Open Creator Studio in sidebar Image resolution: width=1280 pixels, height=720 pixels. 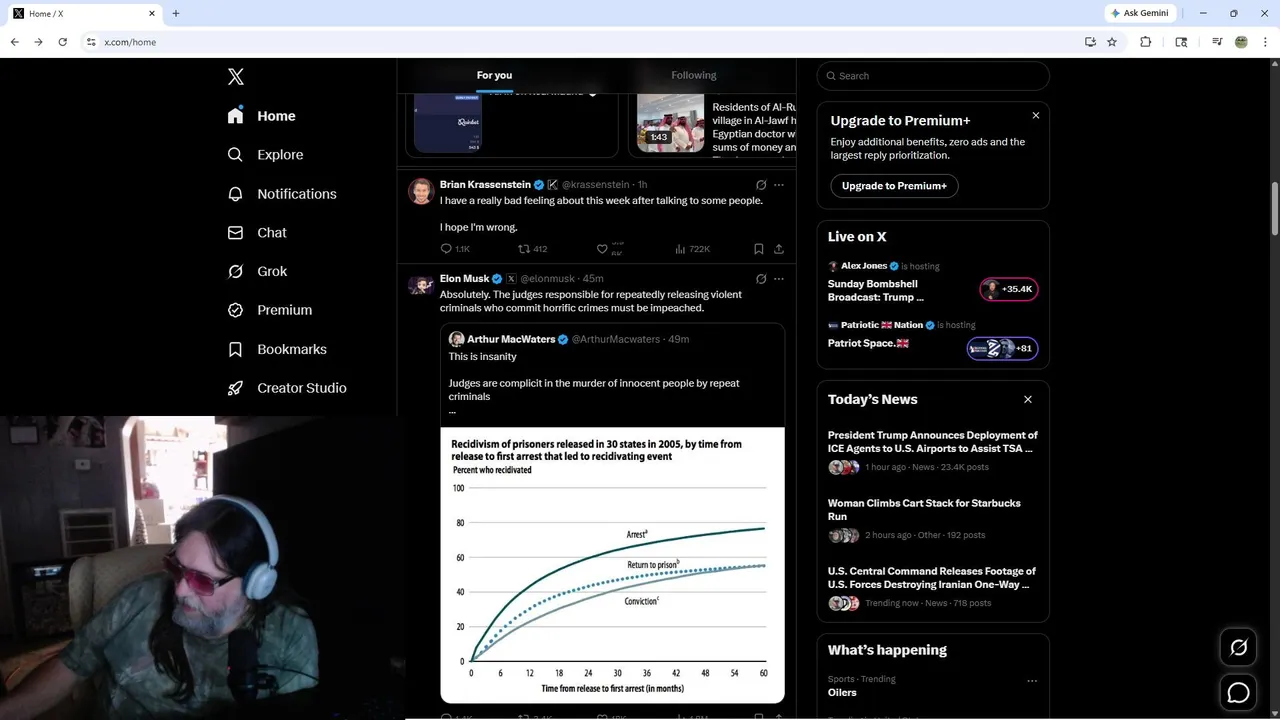(287, 388)
